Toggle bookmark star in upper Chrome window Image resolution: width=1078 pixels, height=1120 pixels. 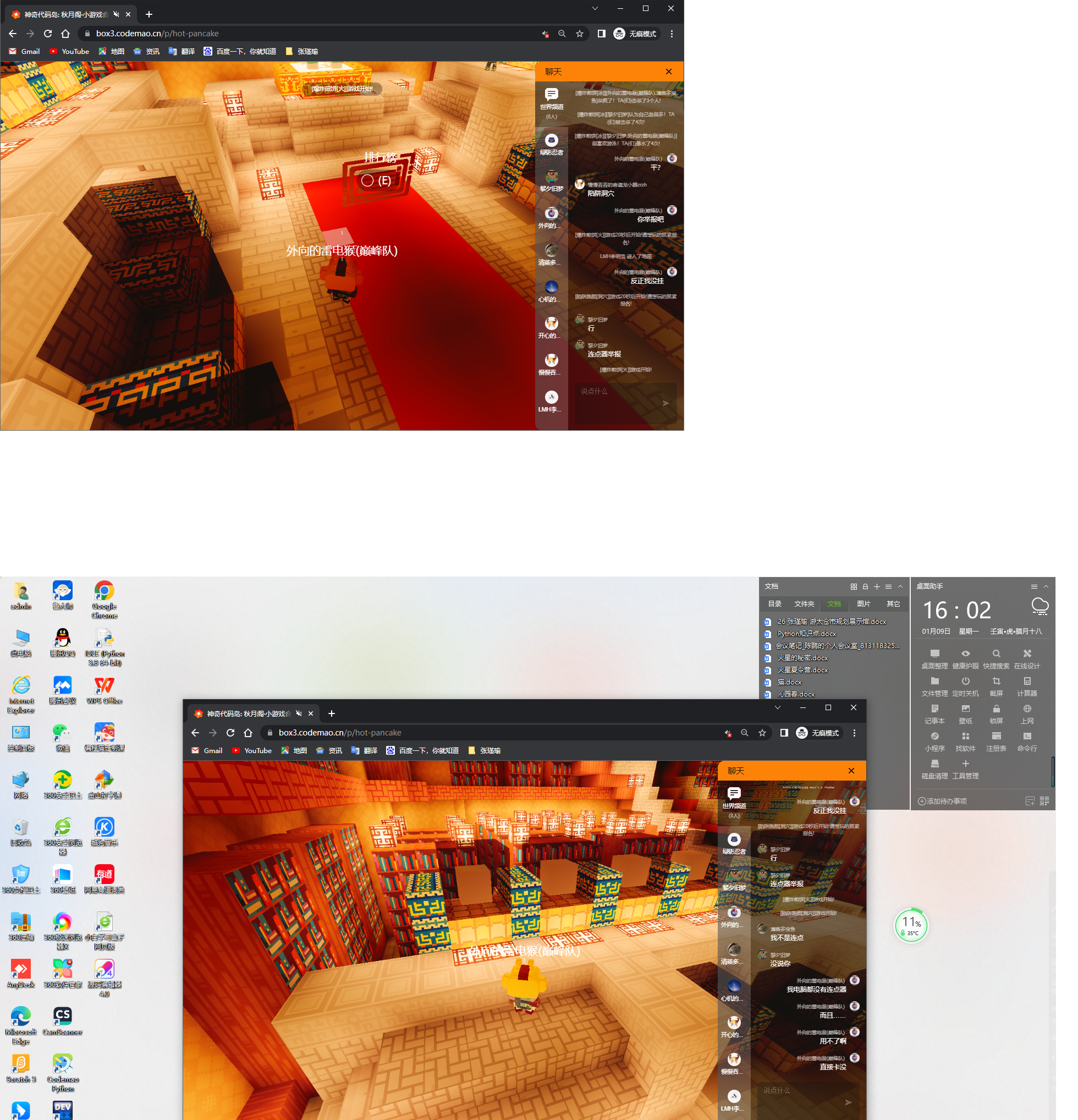tap(580, 34)
